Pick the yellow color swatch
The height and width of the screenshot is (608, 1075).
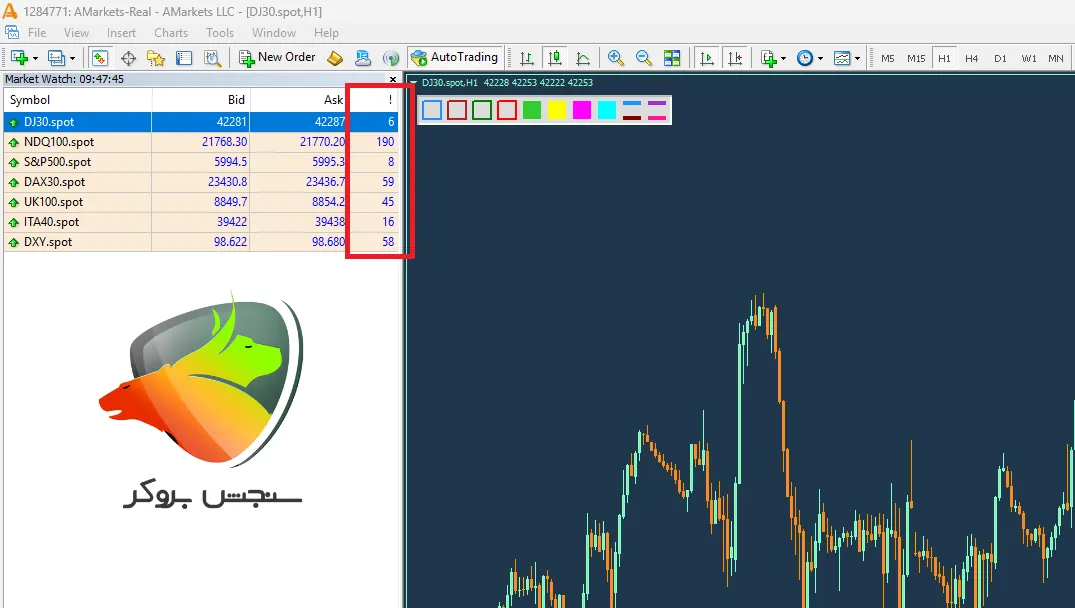coord(557,110)
